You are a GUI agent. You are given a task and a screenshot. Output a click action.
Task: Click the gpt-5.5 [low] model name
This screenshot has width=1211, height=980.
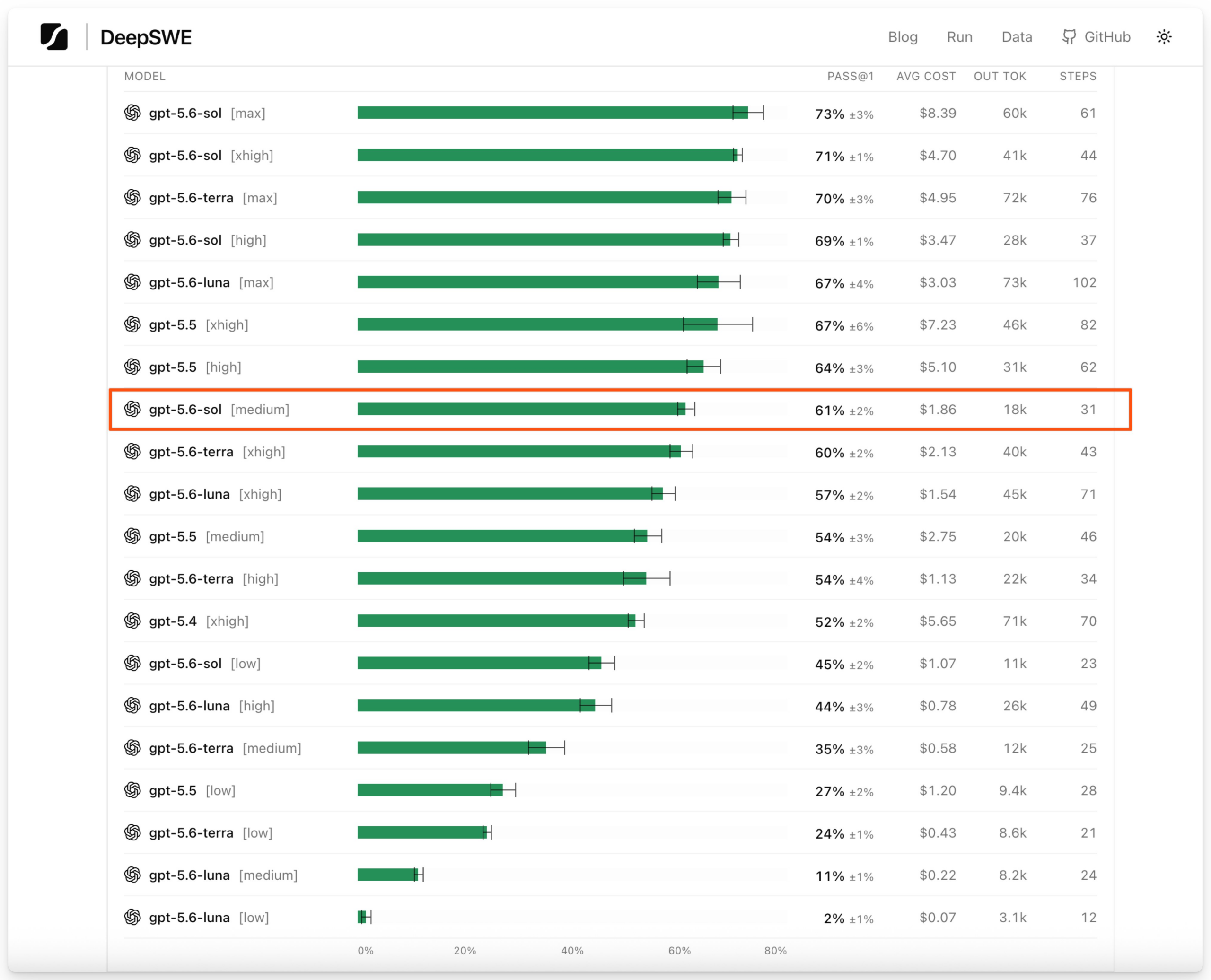tap(192, 790)
